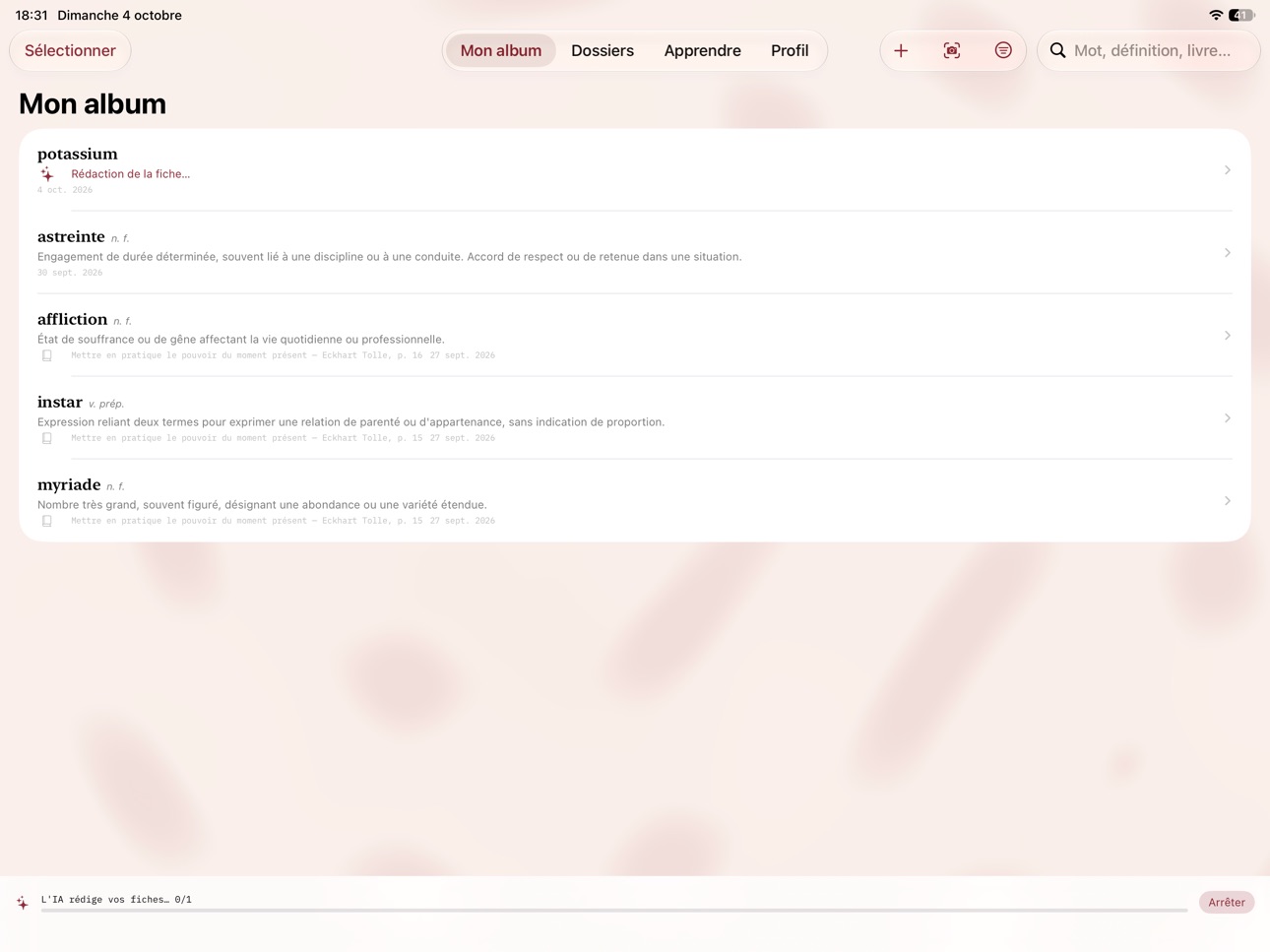Select the word 'affliction'
This screenshot has height=952, width=1270.
tap(73, 319)
